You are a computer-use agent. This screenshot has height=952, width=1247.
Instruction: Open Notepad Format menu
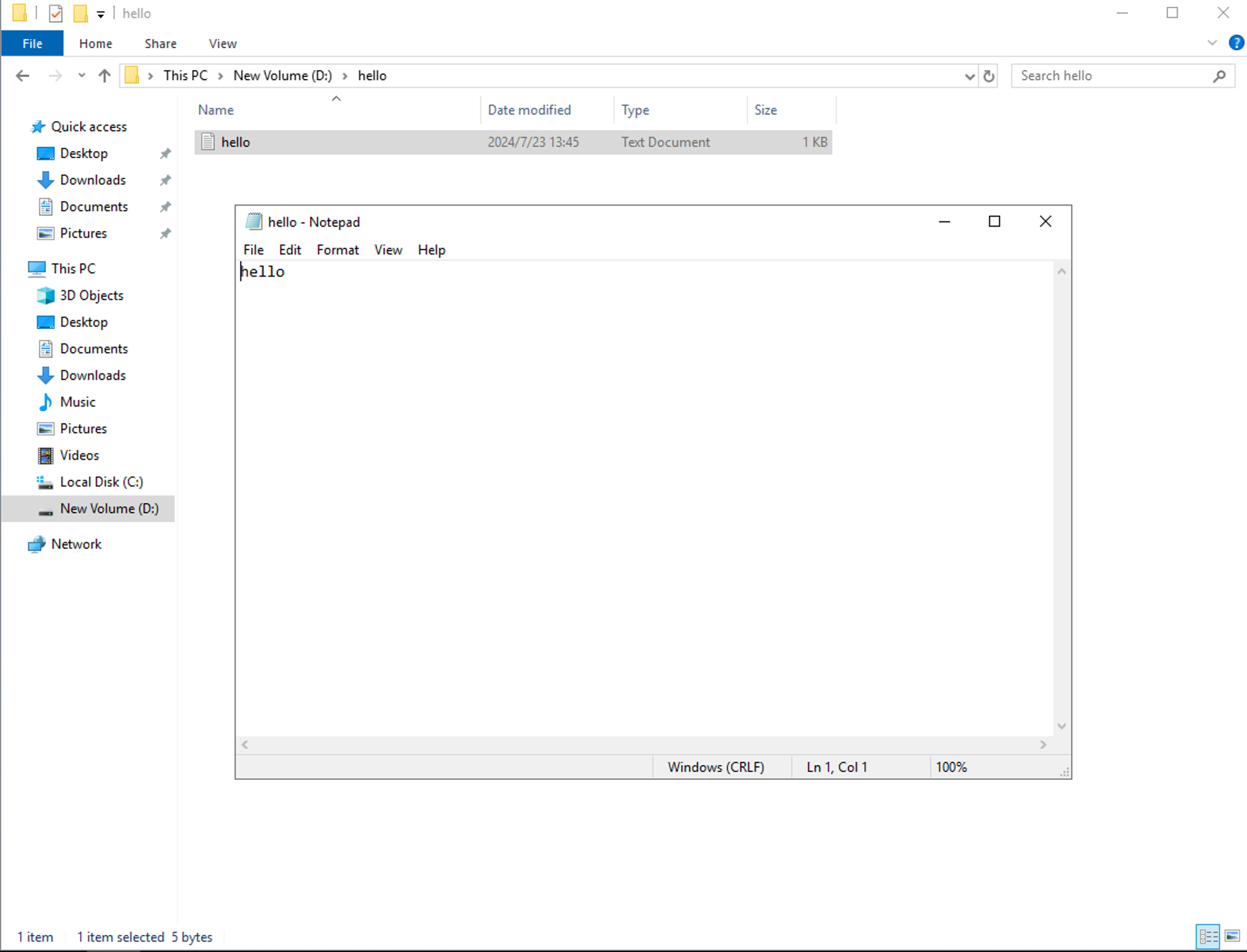[x=338, y=249]
